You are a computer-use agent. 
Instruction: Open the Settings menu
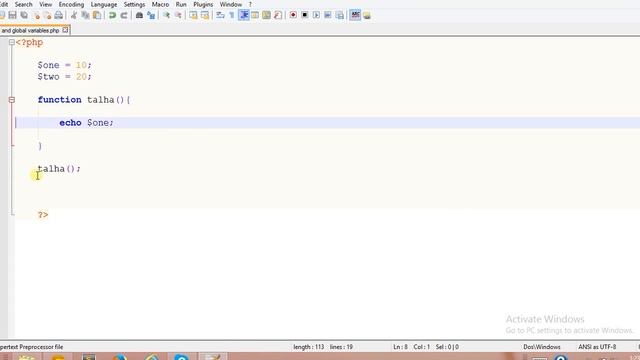point(134,4)
